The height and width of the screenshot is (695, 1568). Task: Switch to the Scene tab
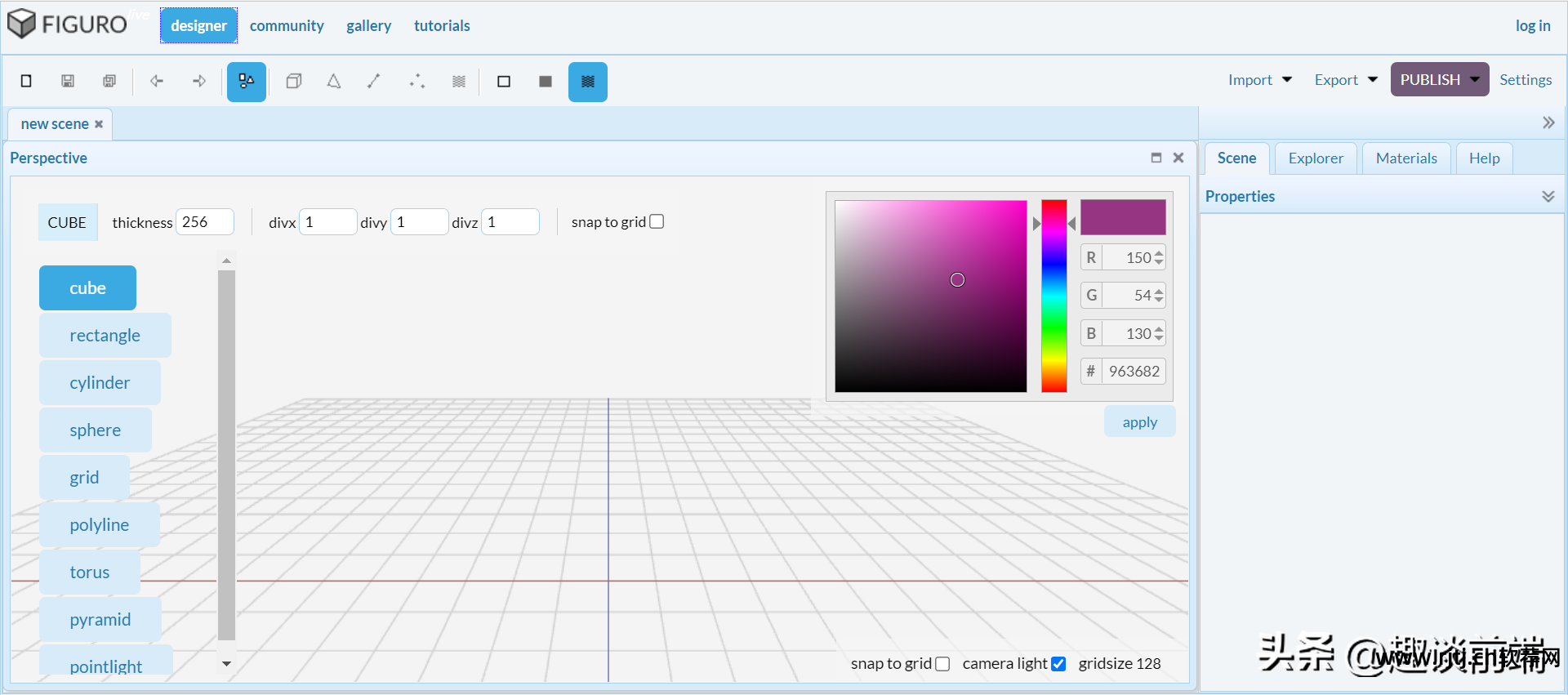1236,158
